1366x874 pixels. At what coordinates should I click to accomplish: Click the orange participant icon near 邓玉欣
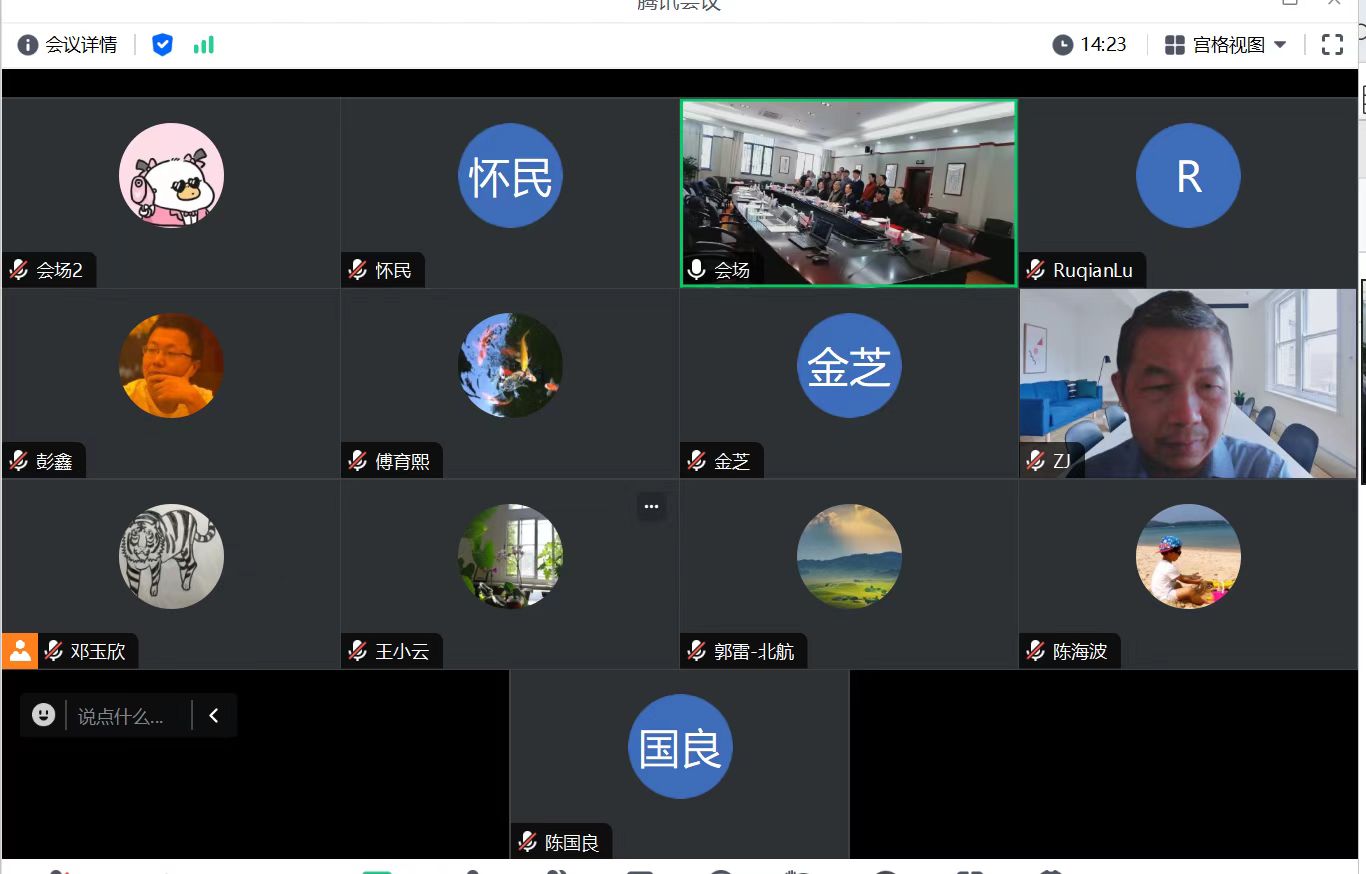click(19, 650)
